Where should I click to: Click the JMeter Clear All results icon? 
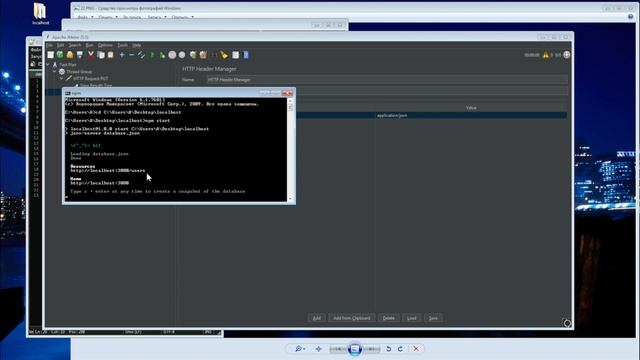pos(203,55)
